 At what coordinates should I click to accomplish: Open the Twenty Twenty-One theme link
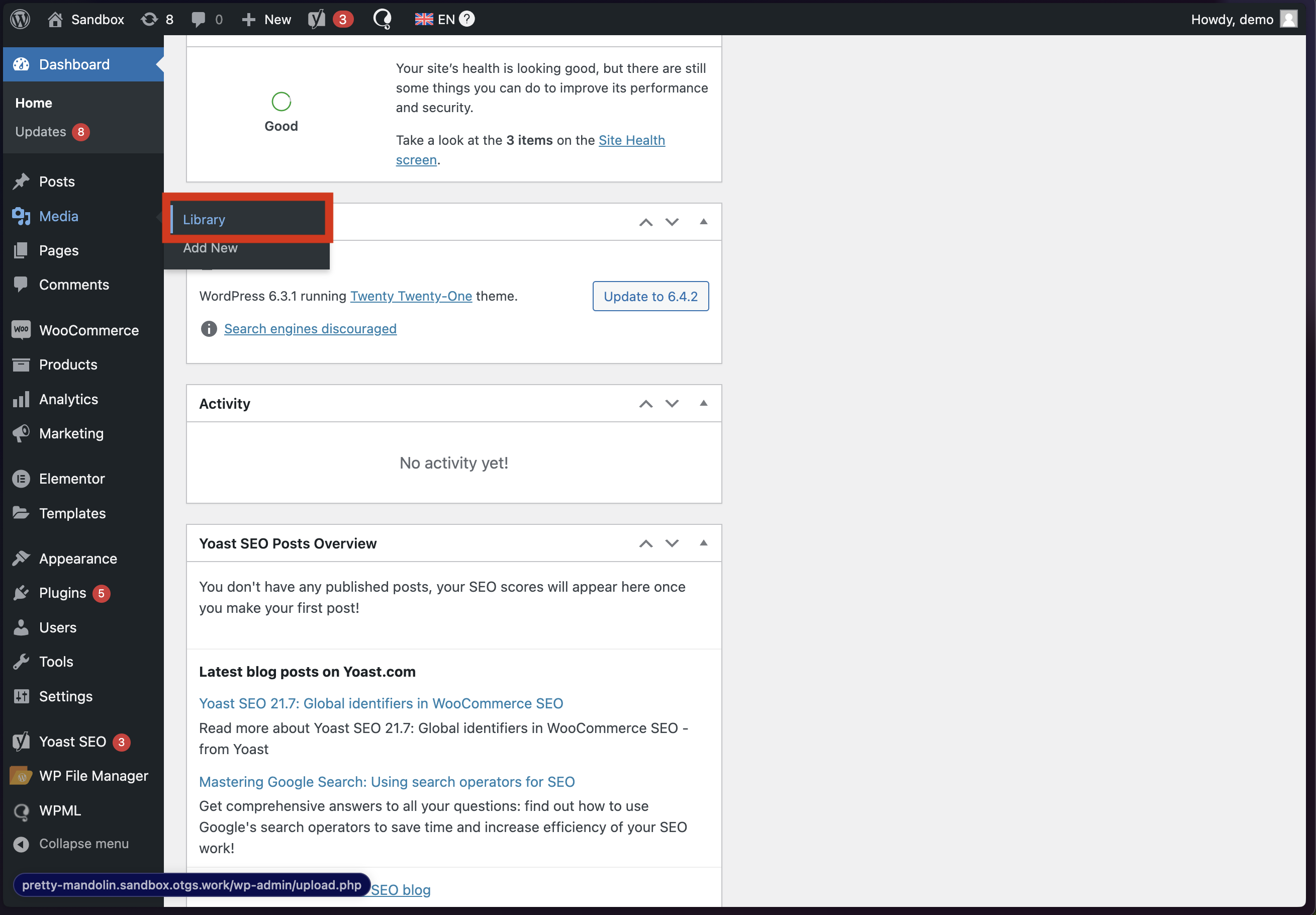point(411,296)
